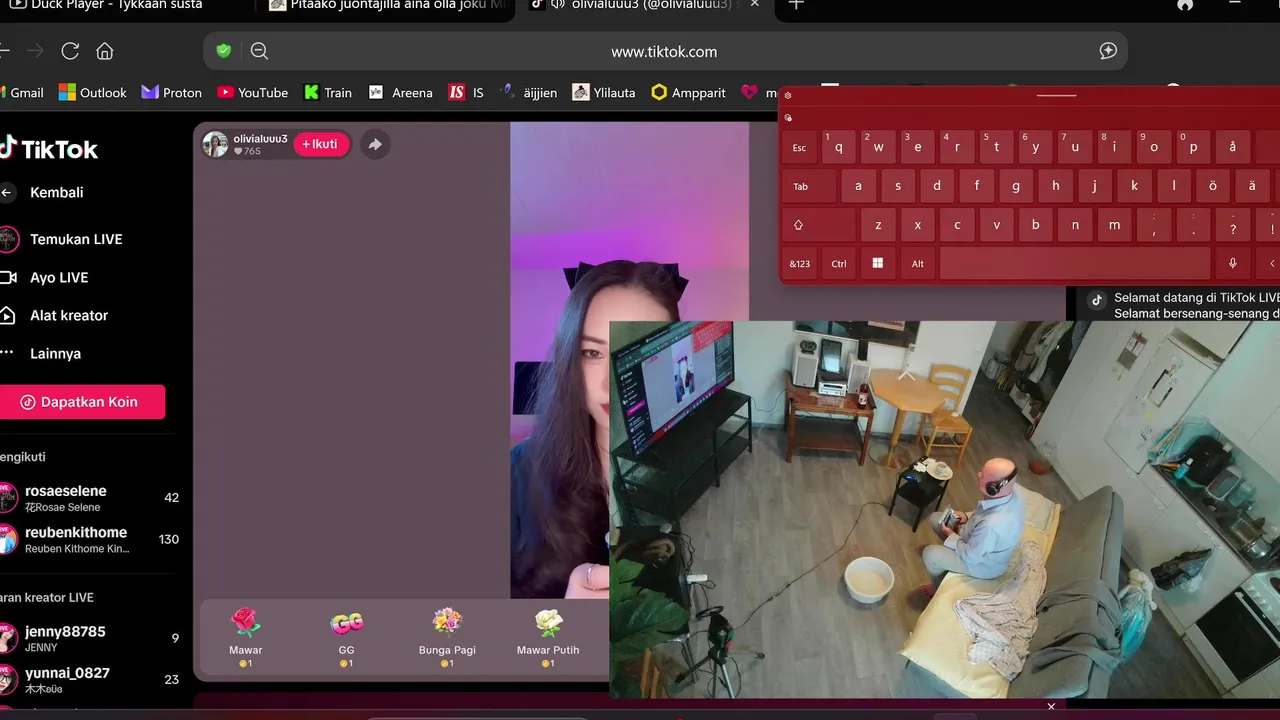The width and height of the screenshot is (1280, 720).
Task: Open the IS bookmark
Action: pyautogui.click(x=466, y=92)
